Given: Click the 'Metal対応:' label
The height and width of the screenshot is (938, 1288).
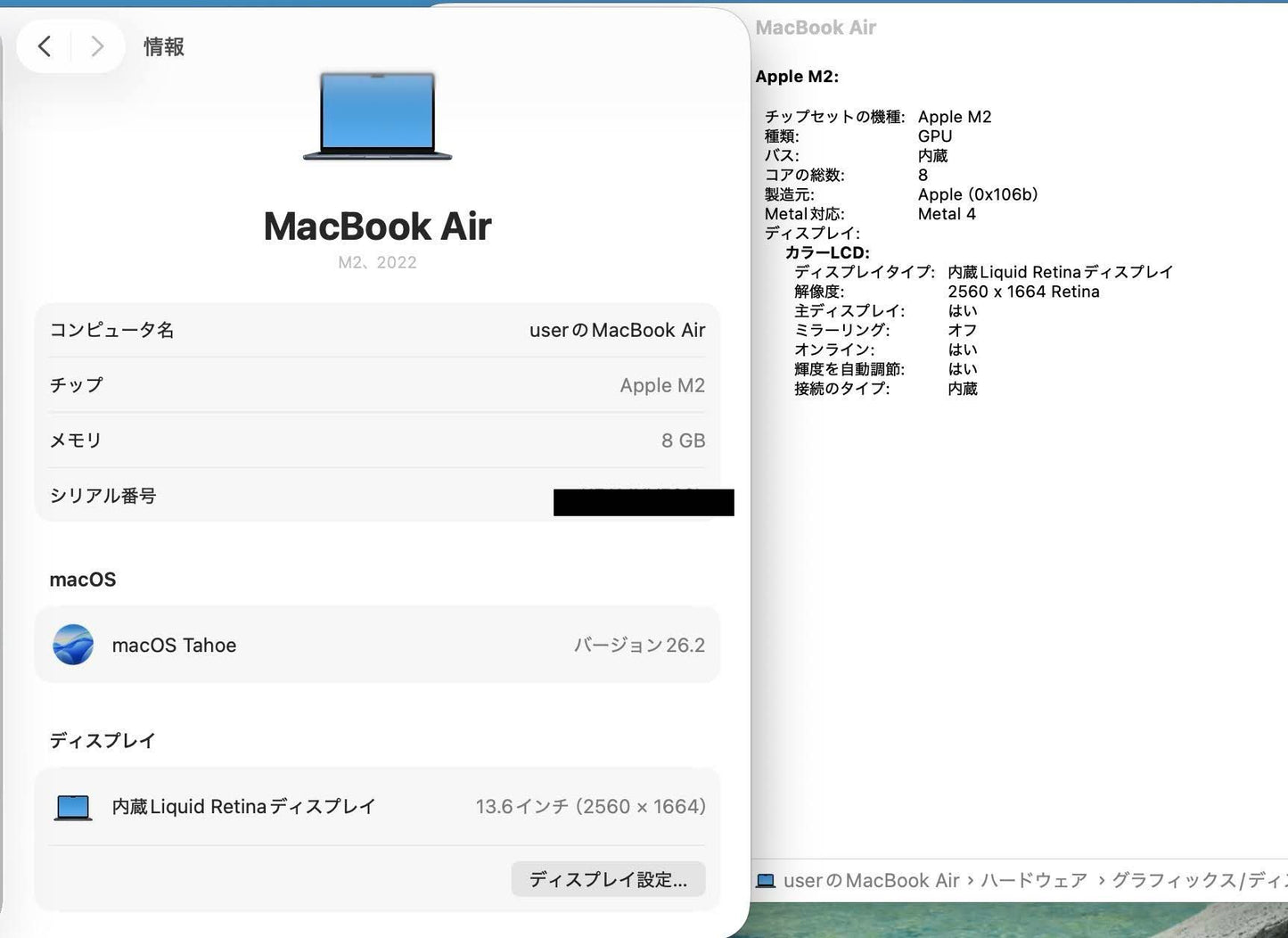Looking at the screenshot, I should point(805,214).
